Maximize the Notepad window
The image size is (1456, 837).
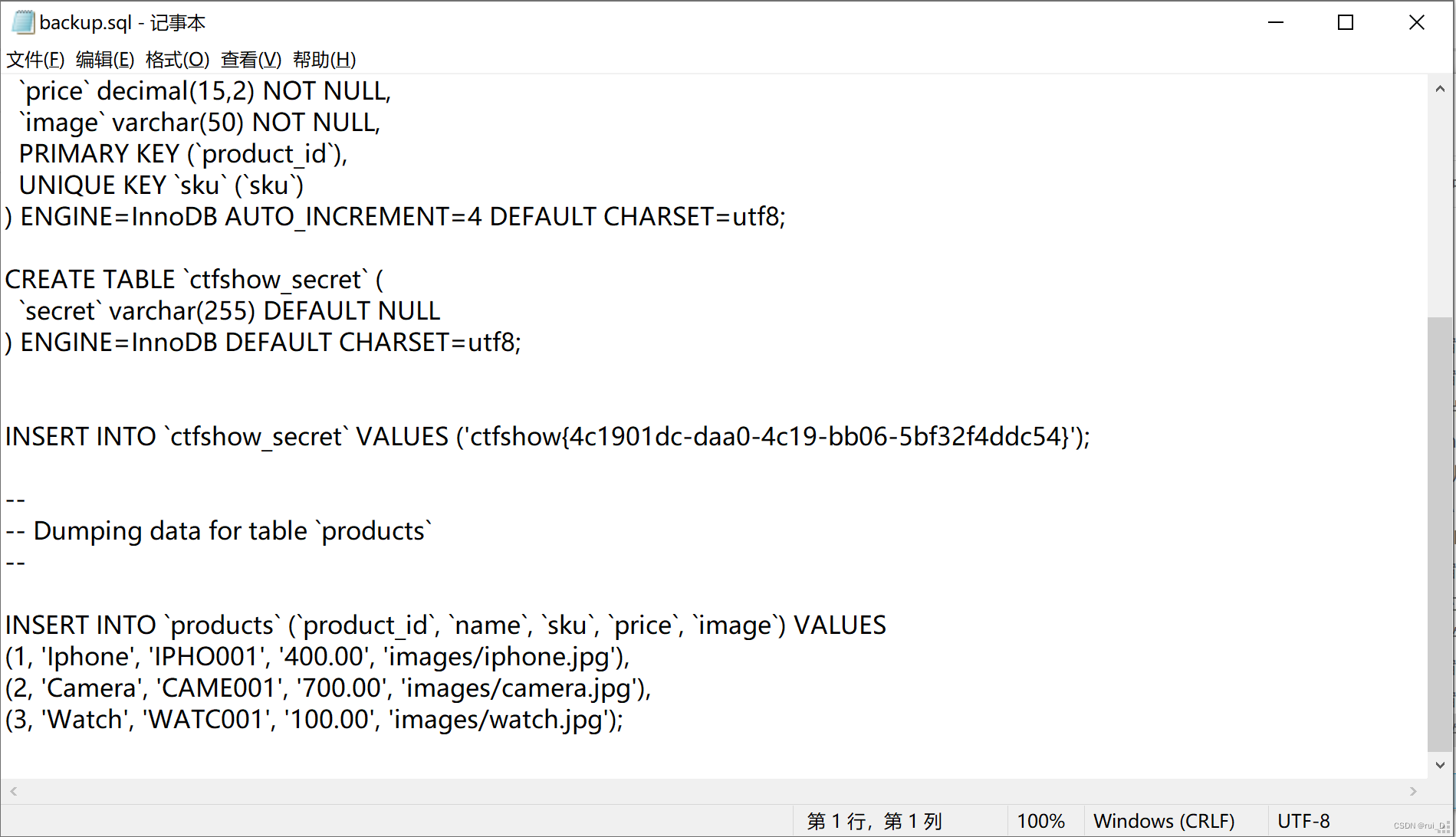click(x=1346, y=22)
